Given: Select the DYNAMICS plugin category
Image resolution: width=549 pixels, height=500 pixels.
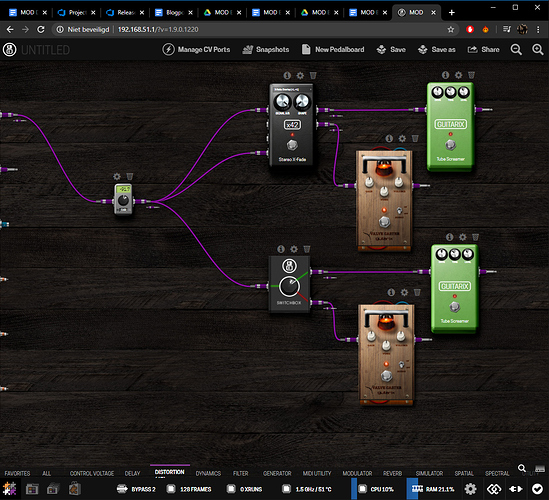Looking at the screenshot, I should pyautogui.click(x=208, y=473).
